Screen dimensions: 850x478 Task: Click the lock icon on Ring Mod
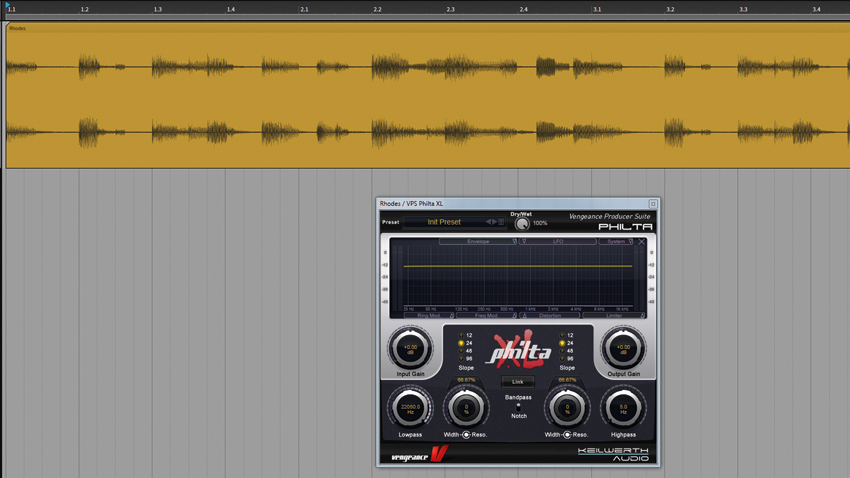pyautogui.click(x=452, y=315)
